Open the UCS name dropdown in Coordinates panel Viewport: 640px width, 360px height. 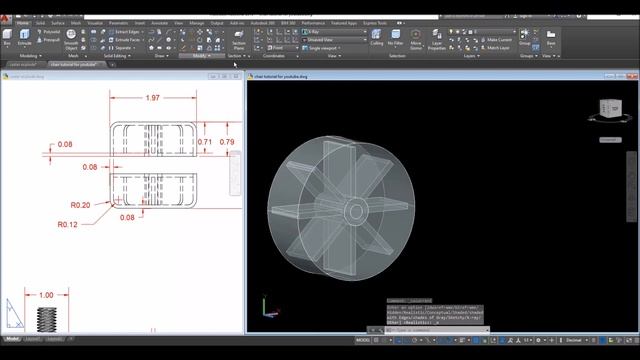[284, 48]
